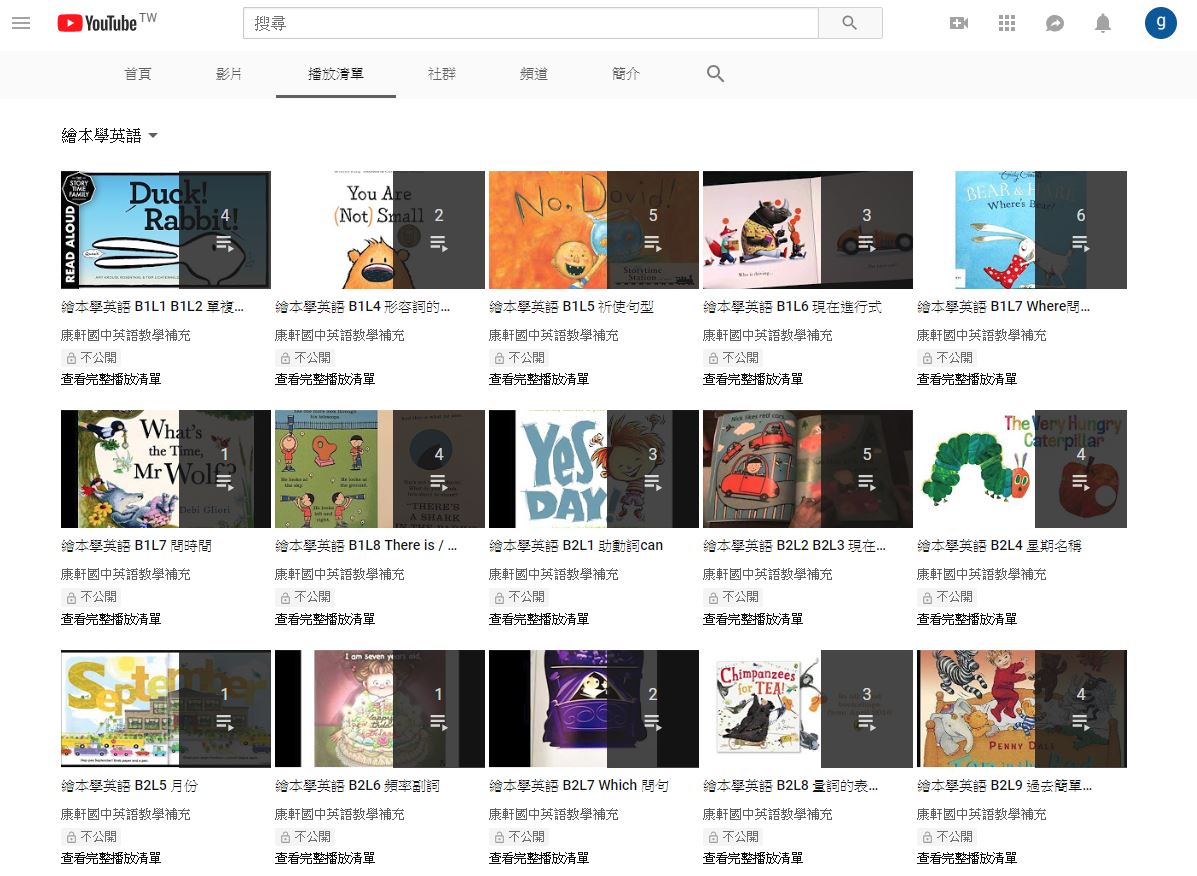
Task: Click the channel search magnifier icon
Action: (x=715, y=73)
